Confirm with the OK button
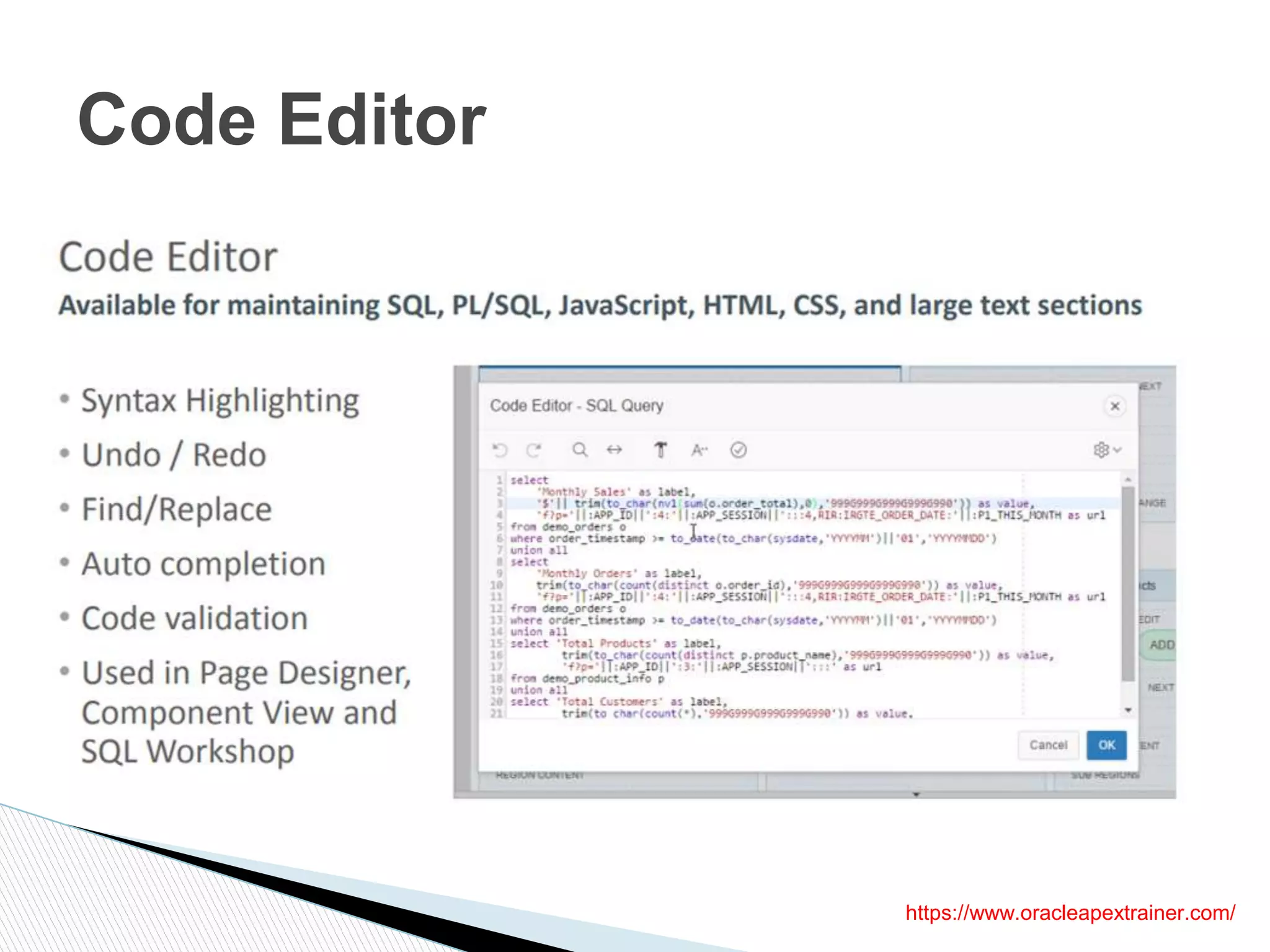 (x=1107, y=745)
